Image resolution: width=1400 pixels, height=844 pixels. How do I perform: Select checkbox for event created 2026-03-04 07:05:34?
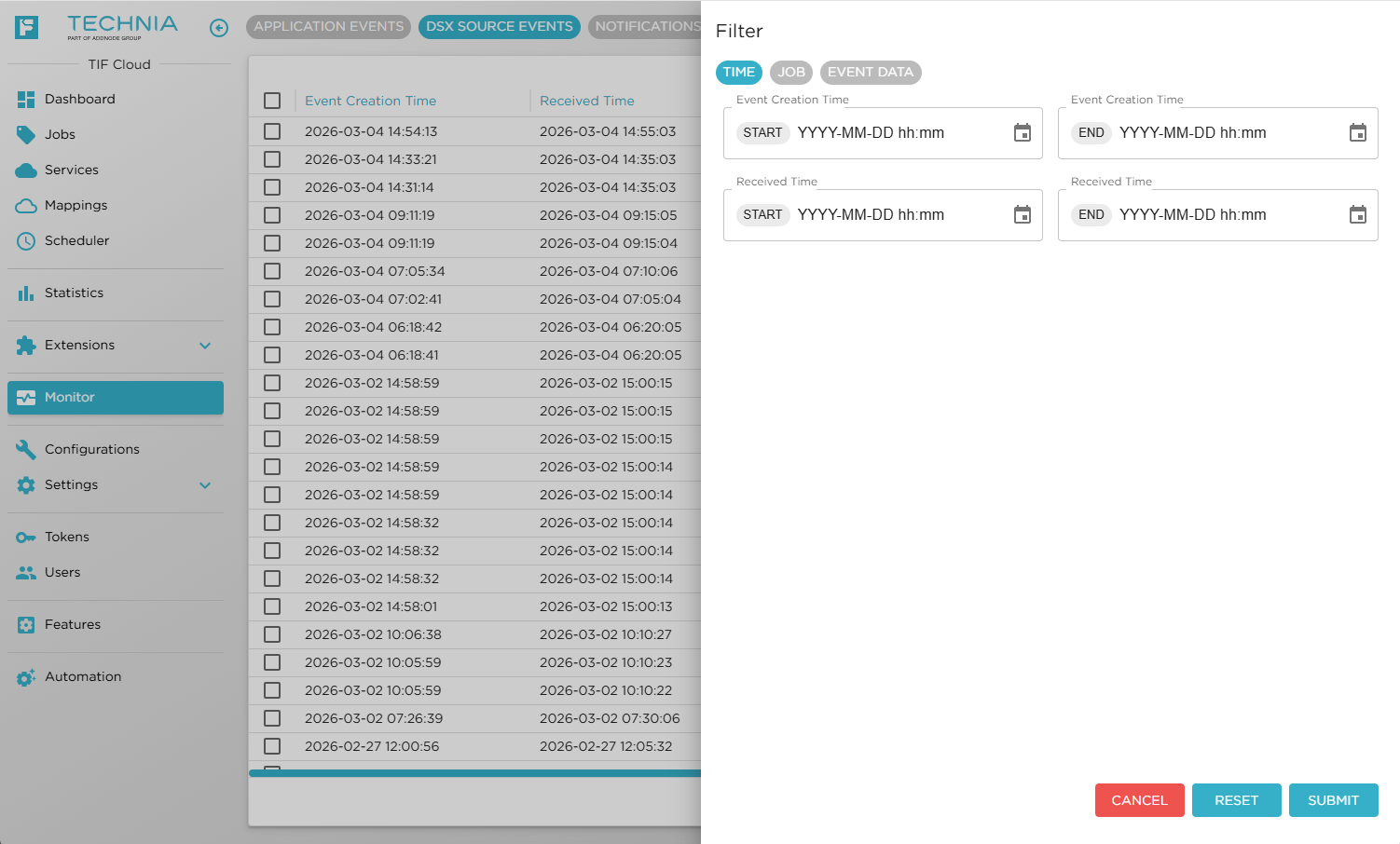(x=272, y=271)
